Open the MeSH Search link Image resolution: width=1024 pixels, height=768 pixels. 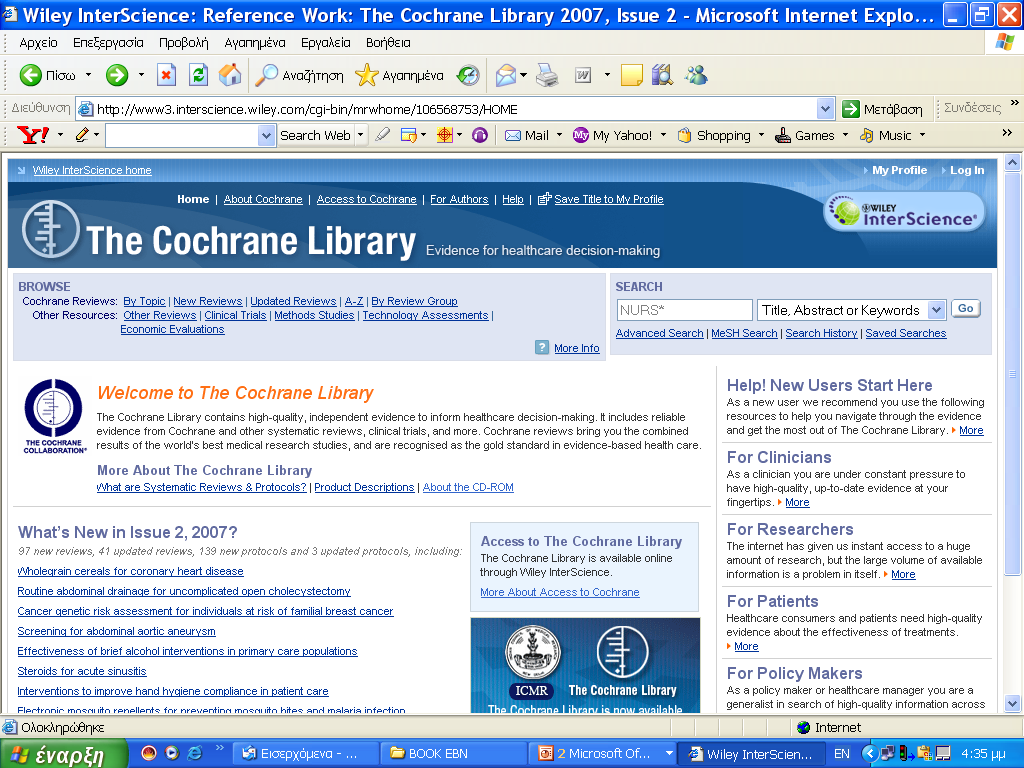(x=744, y=333)
